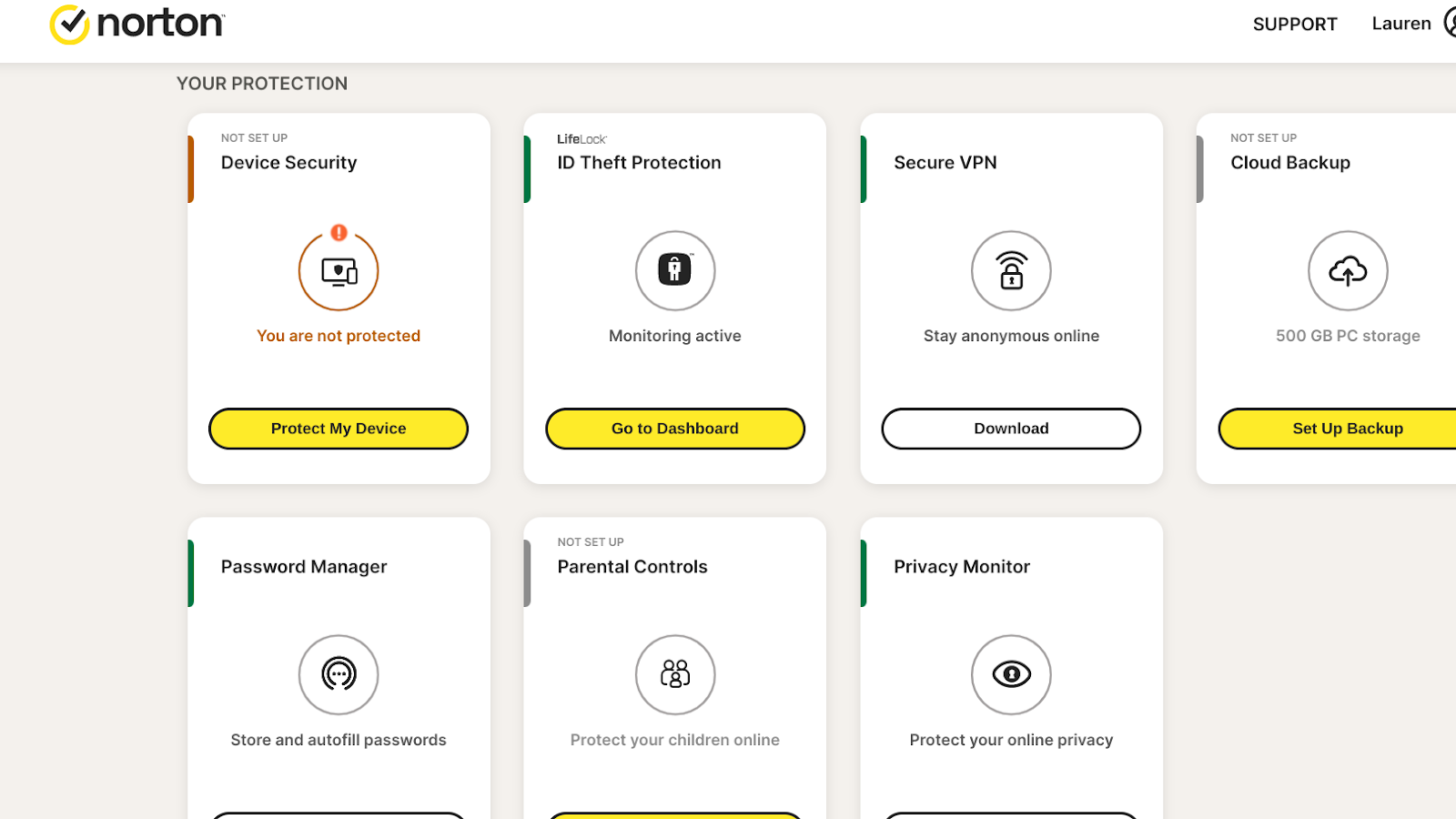Click 'Store and autofill passwords' text
The height and width of the screenshot is (819, 1456).
point(339,740)
